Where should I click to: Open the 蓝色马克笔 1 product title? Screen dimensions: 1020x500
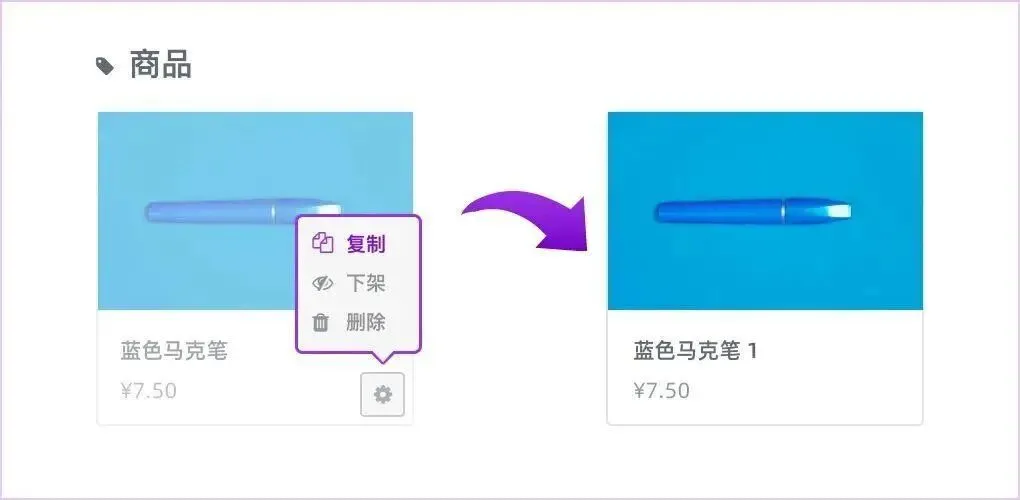(695, 352)
